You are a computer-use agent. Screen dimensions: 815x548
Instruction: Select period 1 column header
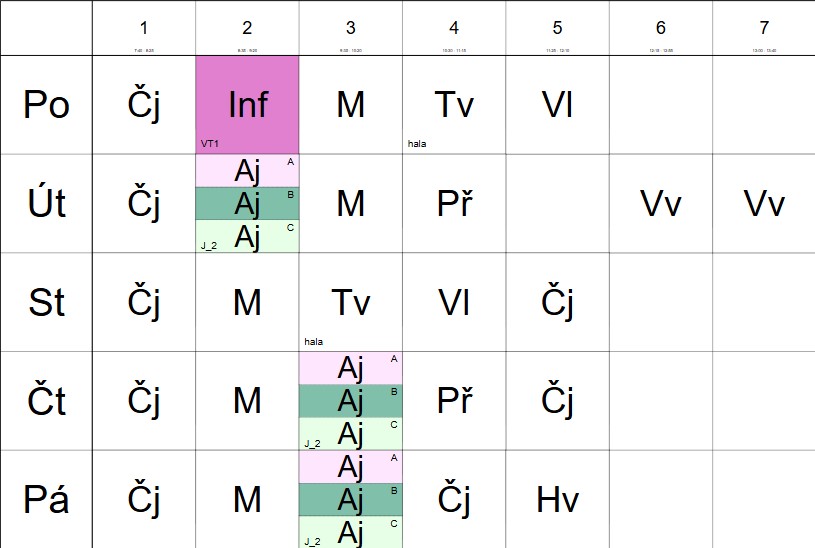pyautogui.click(x=143, y=29)
